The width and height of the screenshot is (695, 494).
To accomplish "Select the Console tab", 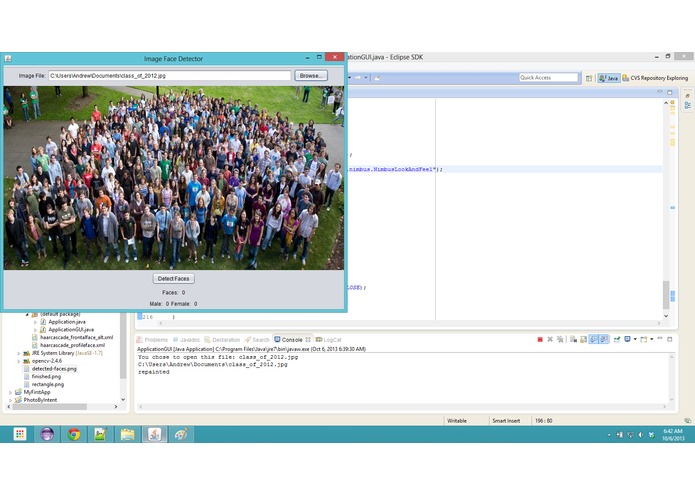I will [292, 340].
